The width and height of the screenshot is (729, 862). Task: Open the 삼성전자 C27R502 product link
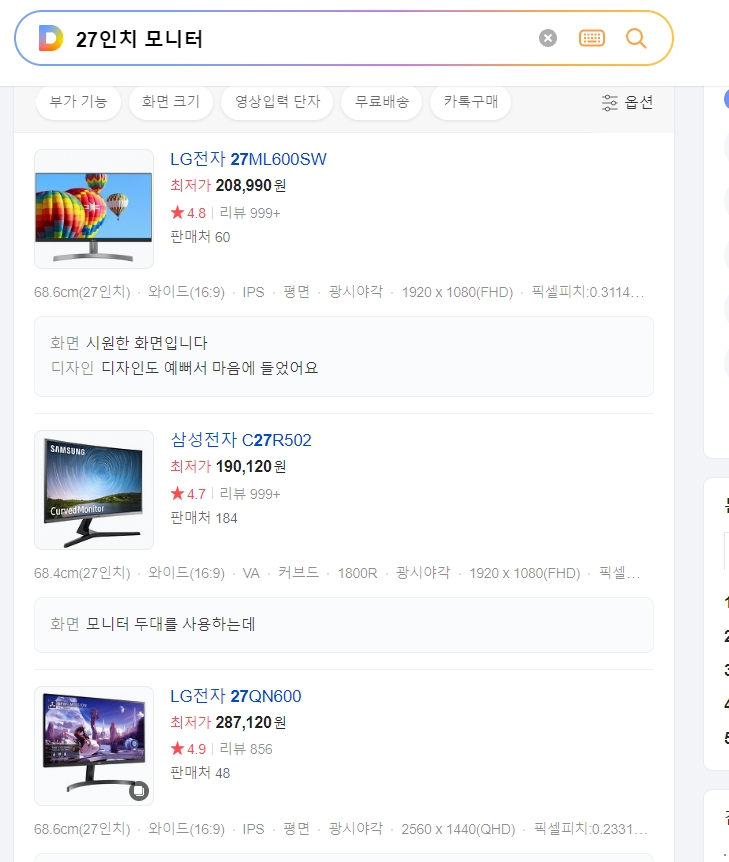point(241,440)
